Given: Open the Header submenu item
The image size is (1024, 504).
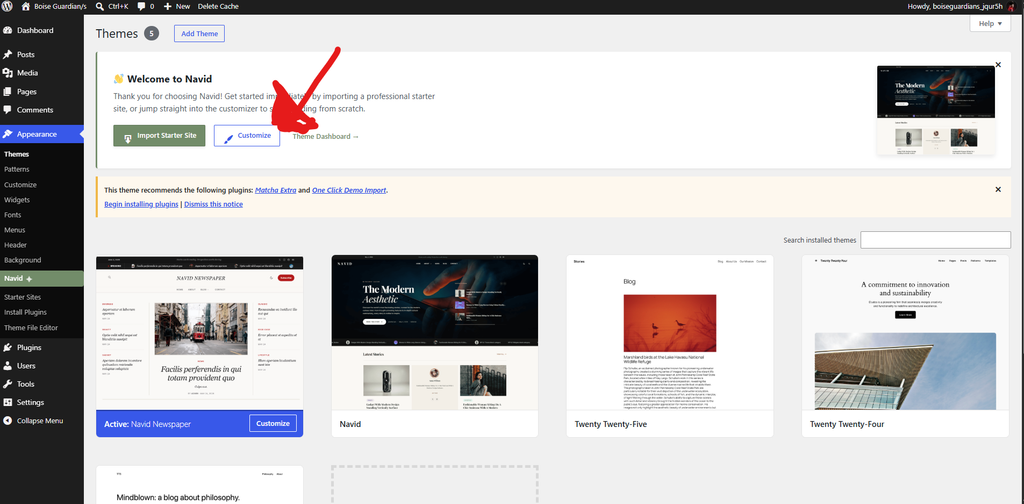Looking at the screenshot, I should [x=15, y=245].
